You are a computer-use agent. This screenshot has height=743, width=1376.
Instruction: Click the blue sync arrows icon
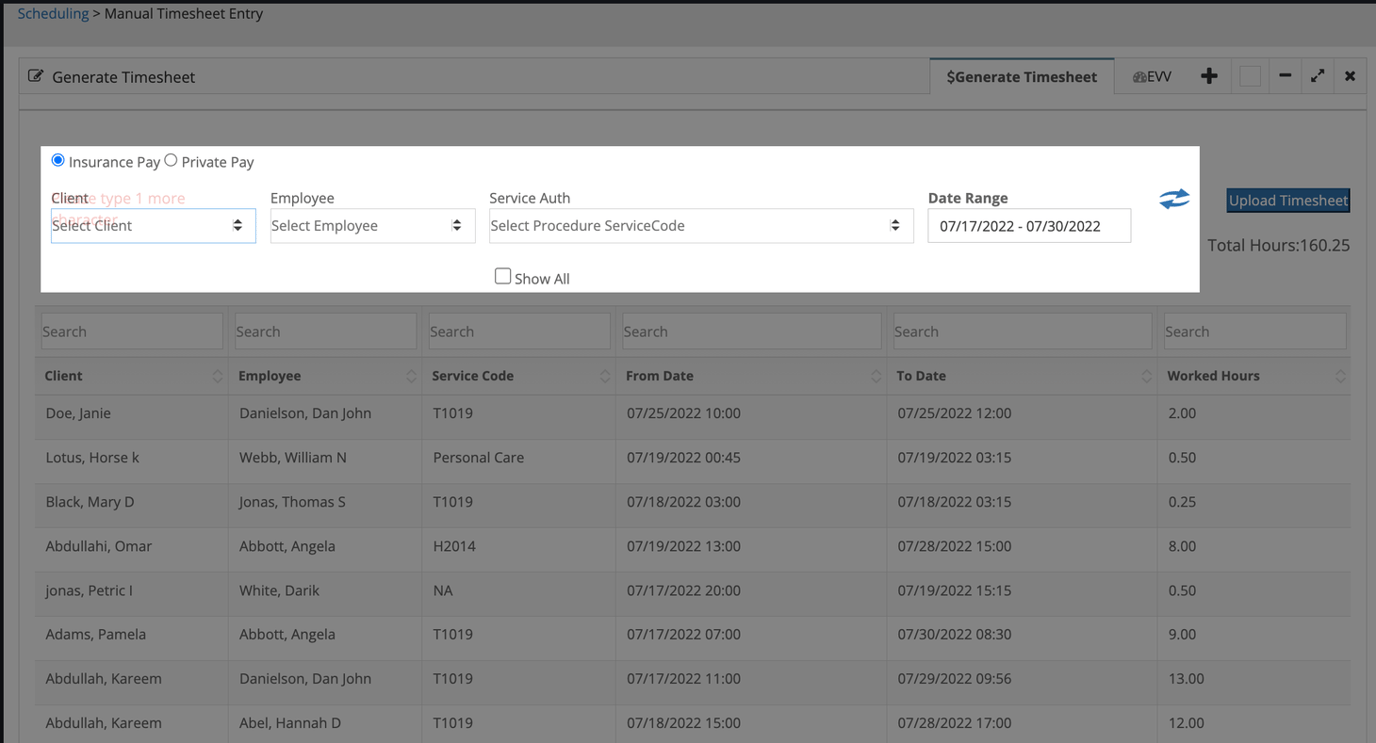pyautogui.click(x=1174, y=199)
